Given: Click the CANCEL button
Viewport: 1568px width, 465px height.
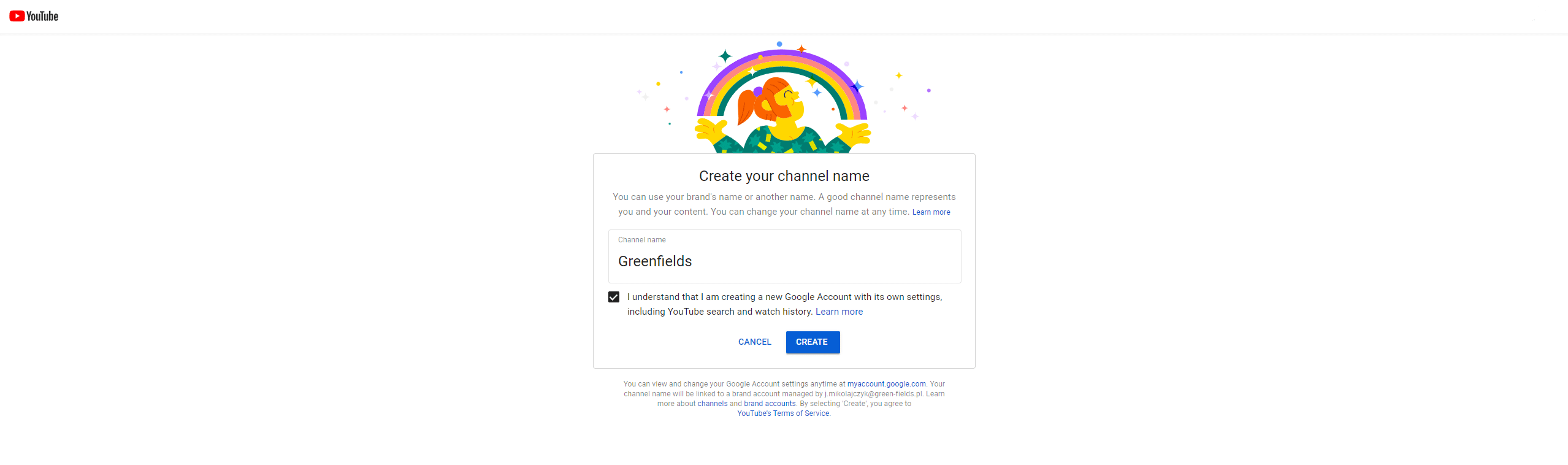Looking at the screenshot, I should click(754, 342).
